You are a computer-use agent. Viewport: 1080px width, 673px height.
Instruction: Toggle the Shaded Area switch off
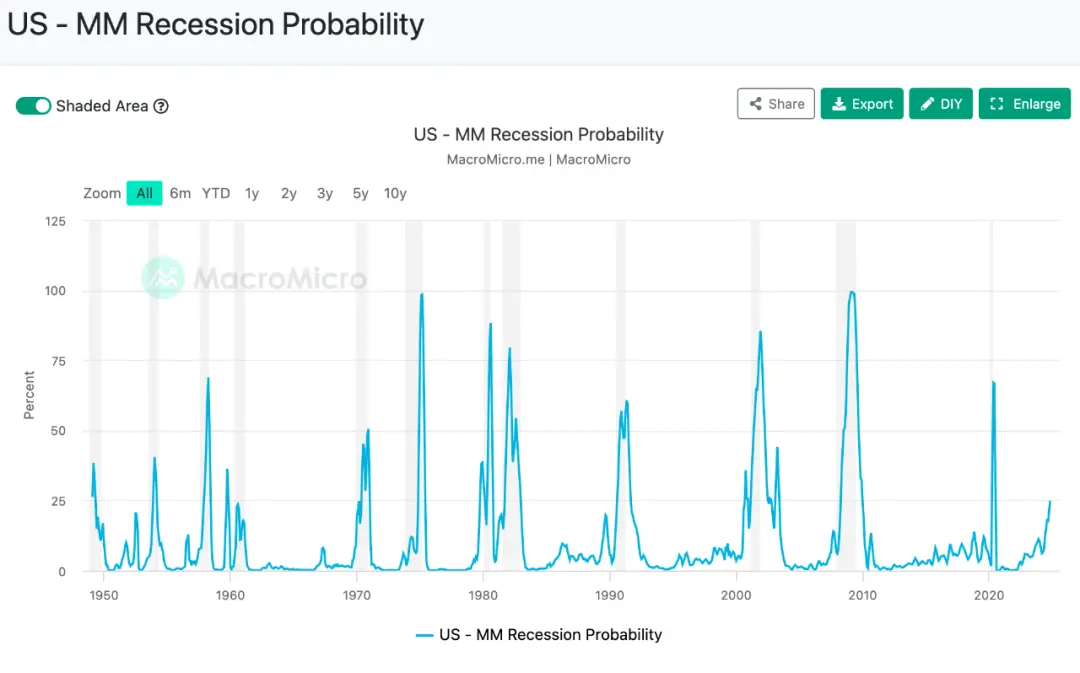click(33, 105)
